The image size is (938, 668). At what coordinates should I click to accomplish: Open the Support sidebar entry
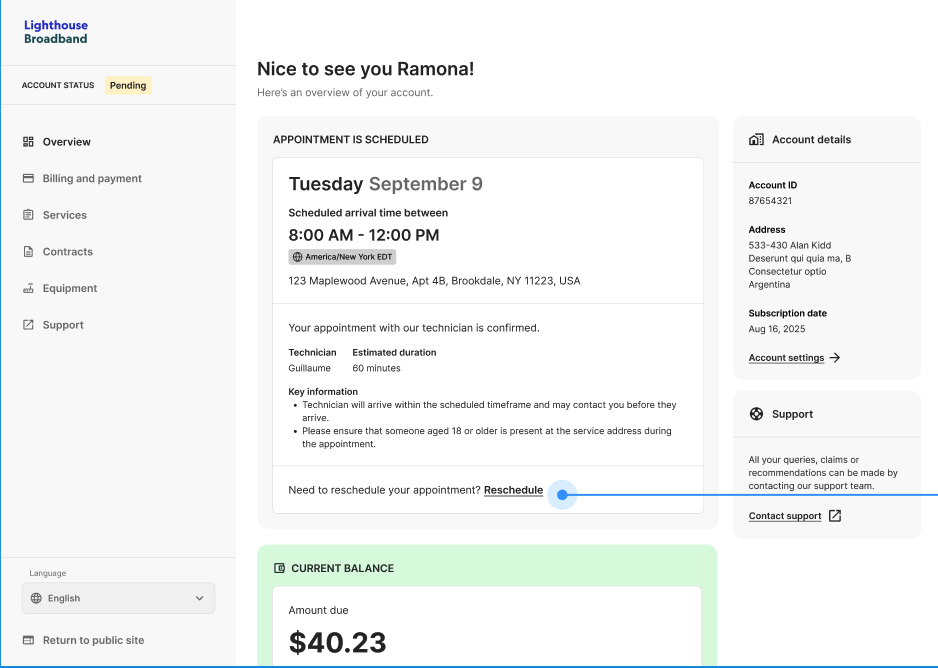[63, 325]
